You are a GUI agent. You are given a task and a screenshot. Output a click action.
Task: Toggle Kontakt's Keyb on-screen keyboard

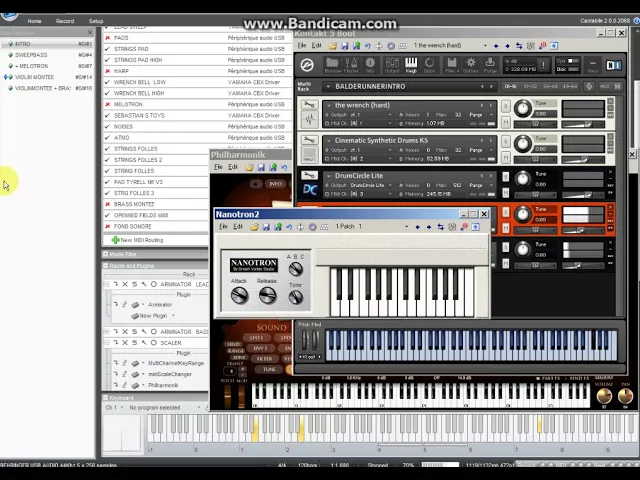(411, 65)
